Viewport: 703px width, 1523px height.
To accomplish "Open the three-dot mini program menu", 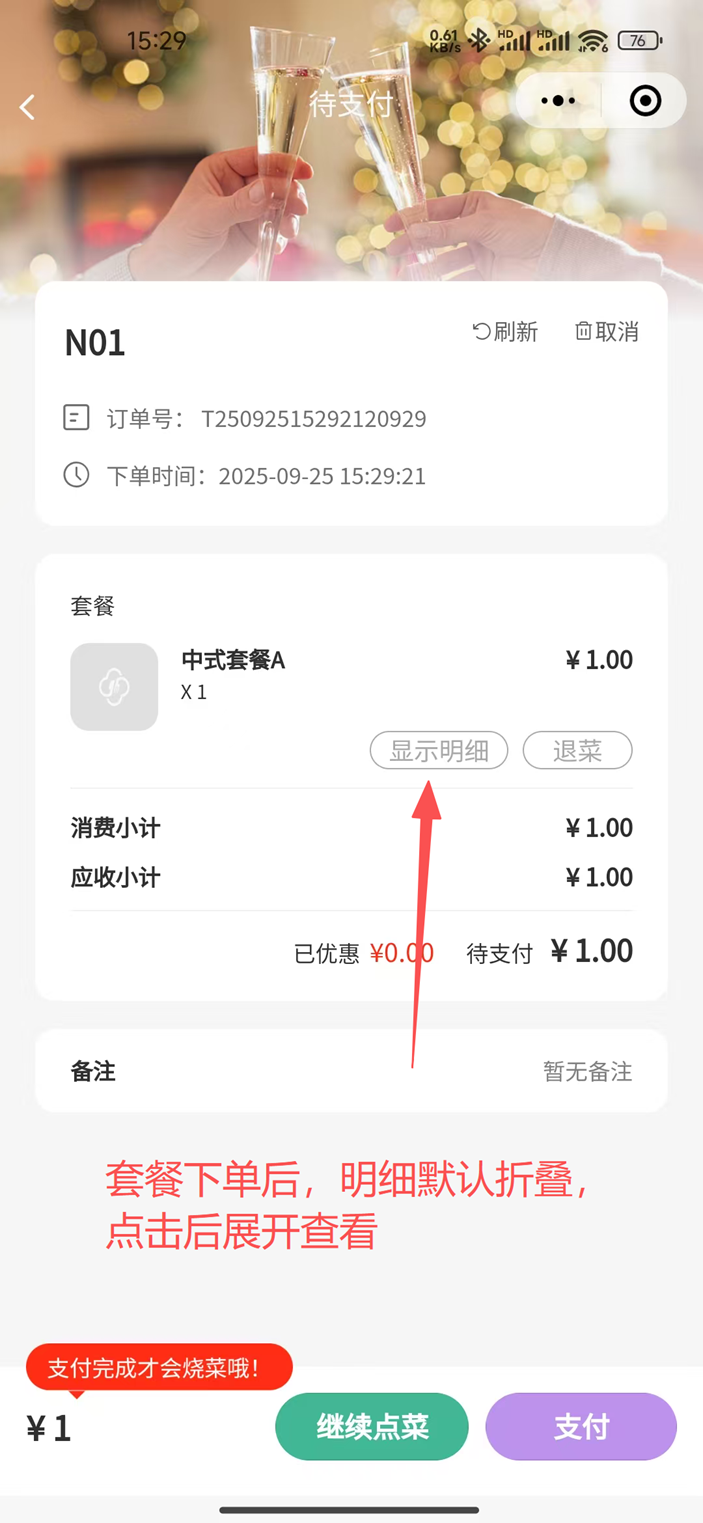I will click(558, 101).
